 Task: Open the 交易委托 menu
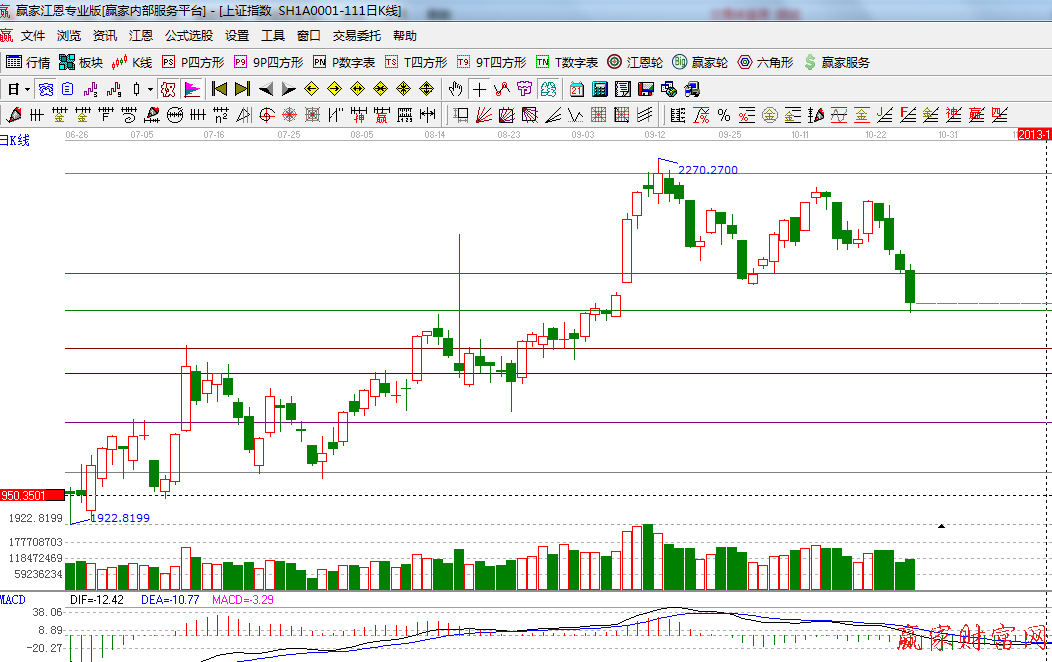(x=357, y=36)
